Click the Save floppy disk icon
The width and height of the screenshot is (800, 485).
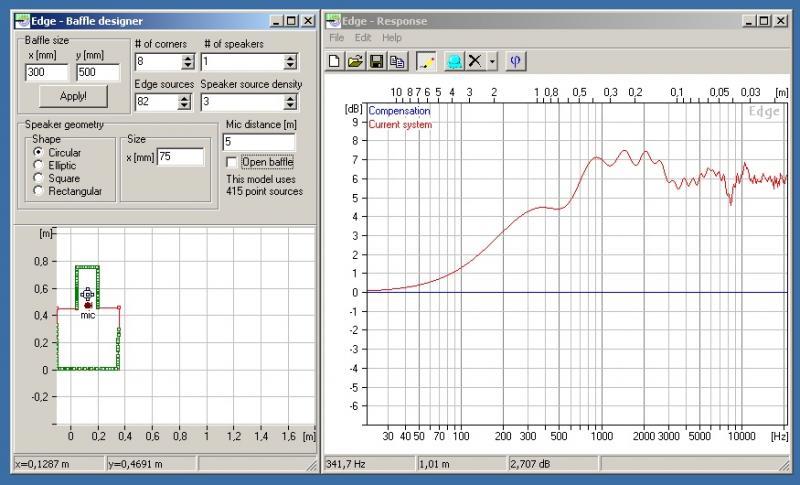point(376,61)
